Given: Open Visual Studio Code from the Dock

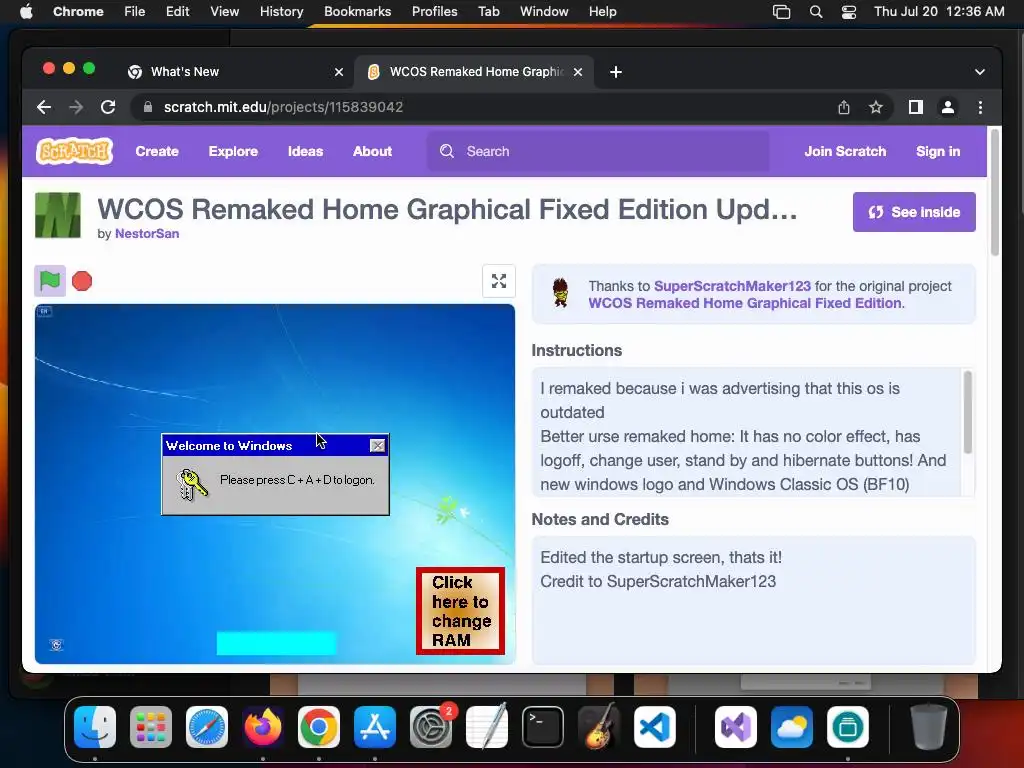Looking at the screenshot, I should click(x=655, y=727).
